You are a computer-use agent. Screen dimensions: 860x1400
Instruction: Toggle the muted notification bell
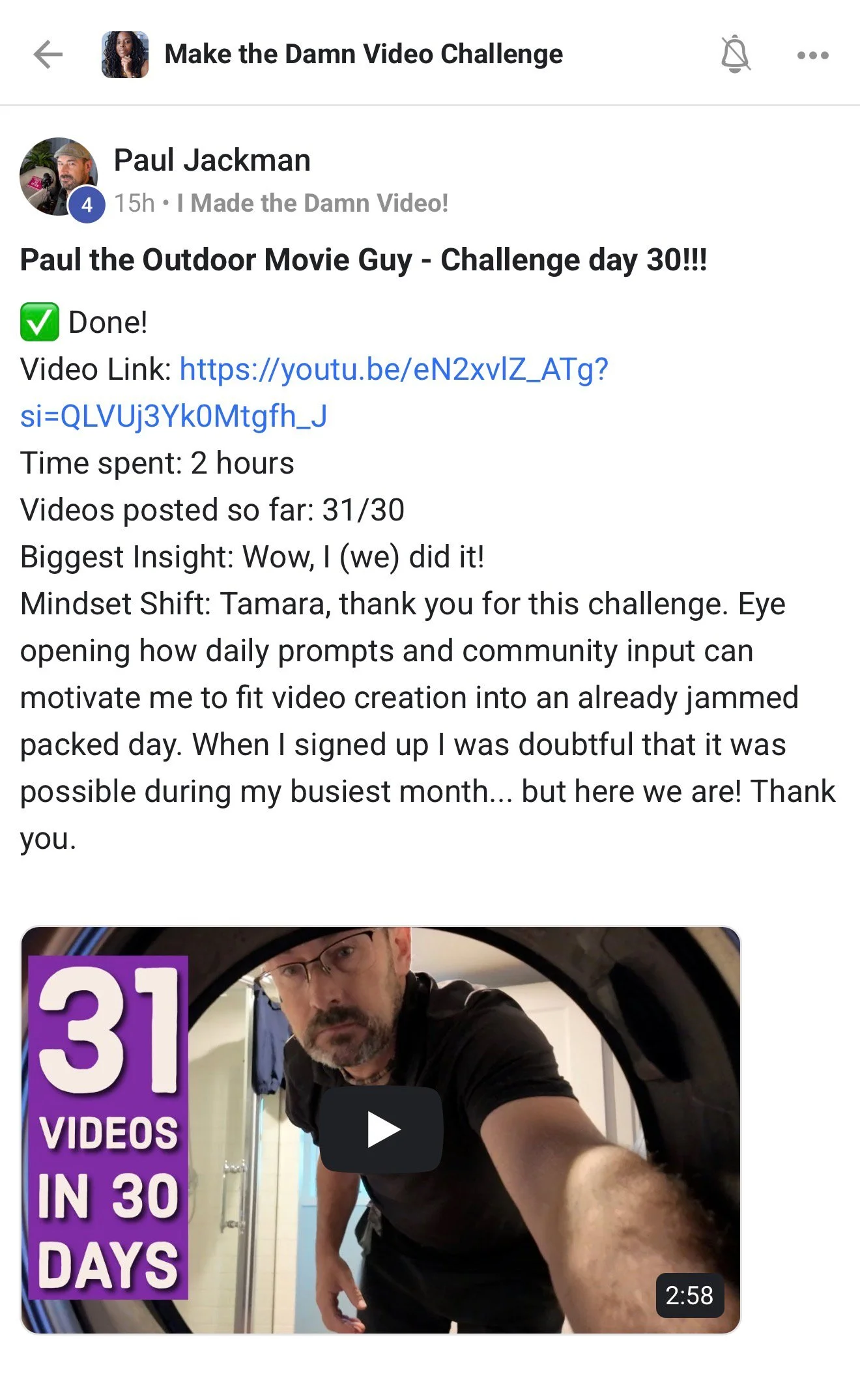point(736,55)
